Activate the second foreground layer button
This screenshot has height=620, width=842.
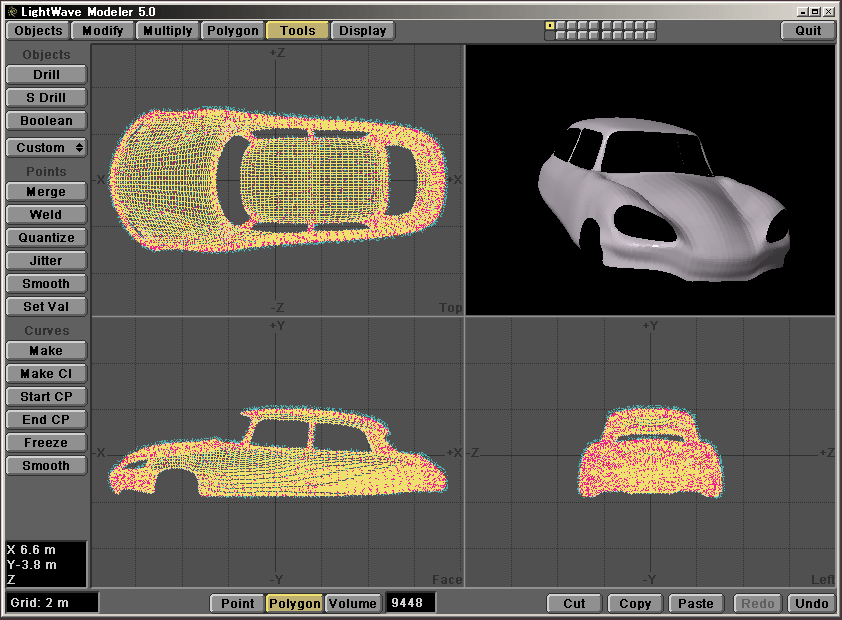click(561, 26)
